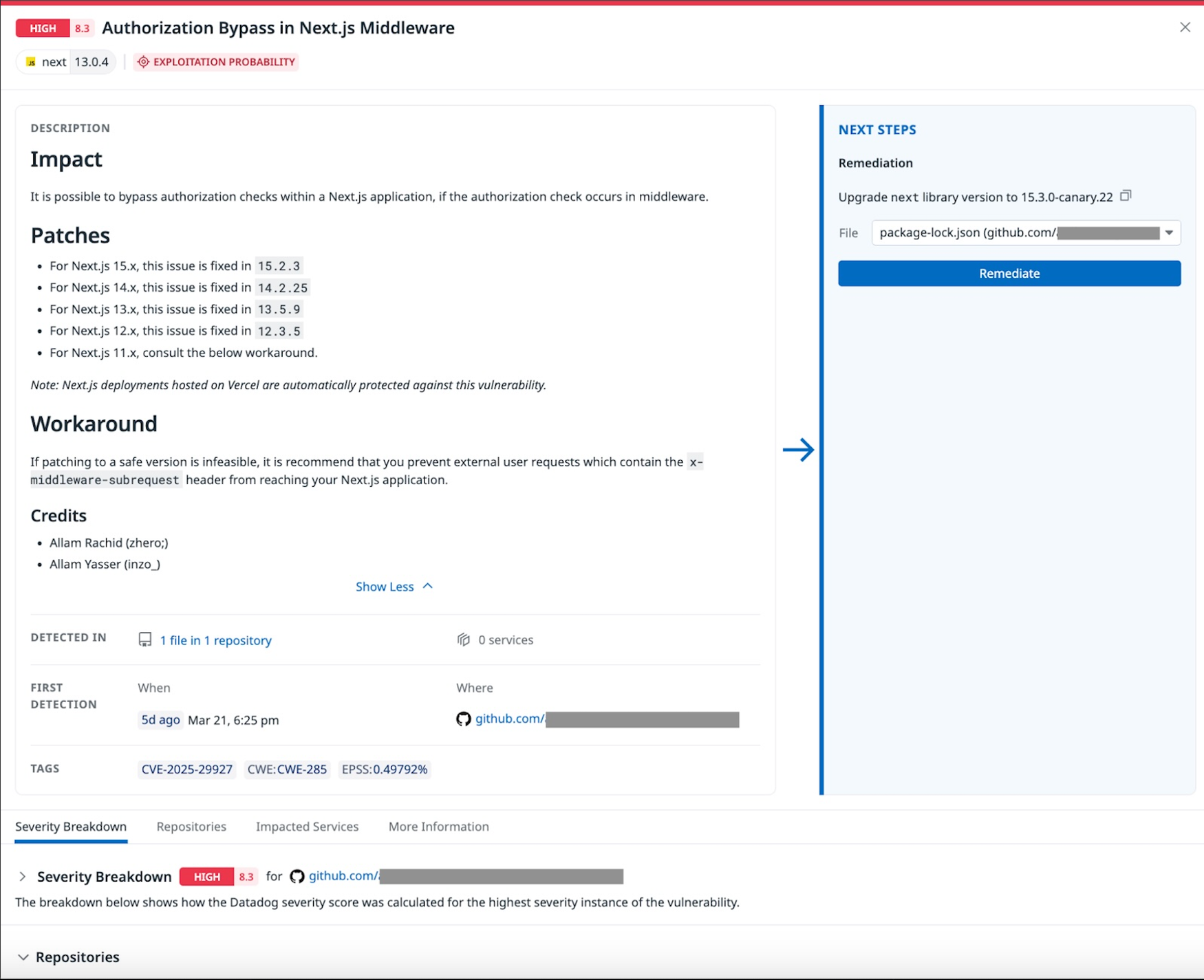Open the 1 file in 1 repository link
This screenshot has width=1204, height=980.
click(x=215, y=640)
